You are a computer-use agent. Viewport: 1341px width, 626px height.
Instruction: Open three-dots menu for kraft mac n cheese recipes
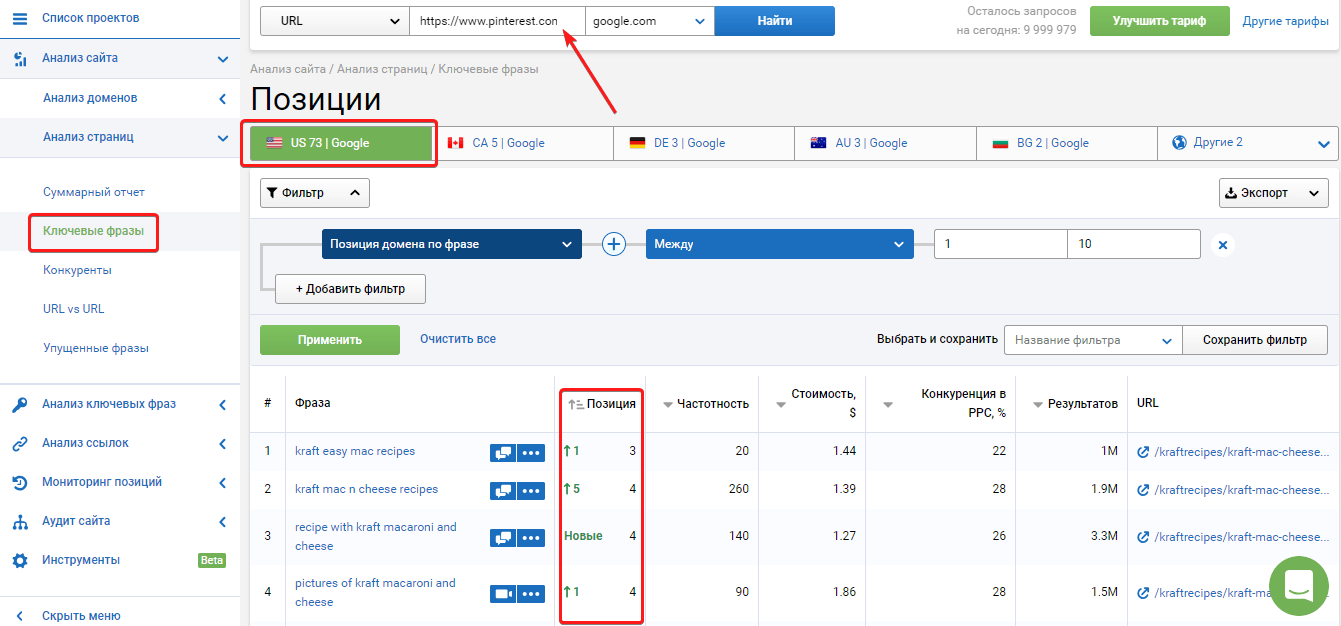(532, 490)
